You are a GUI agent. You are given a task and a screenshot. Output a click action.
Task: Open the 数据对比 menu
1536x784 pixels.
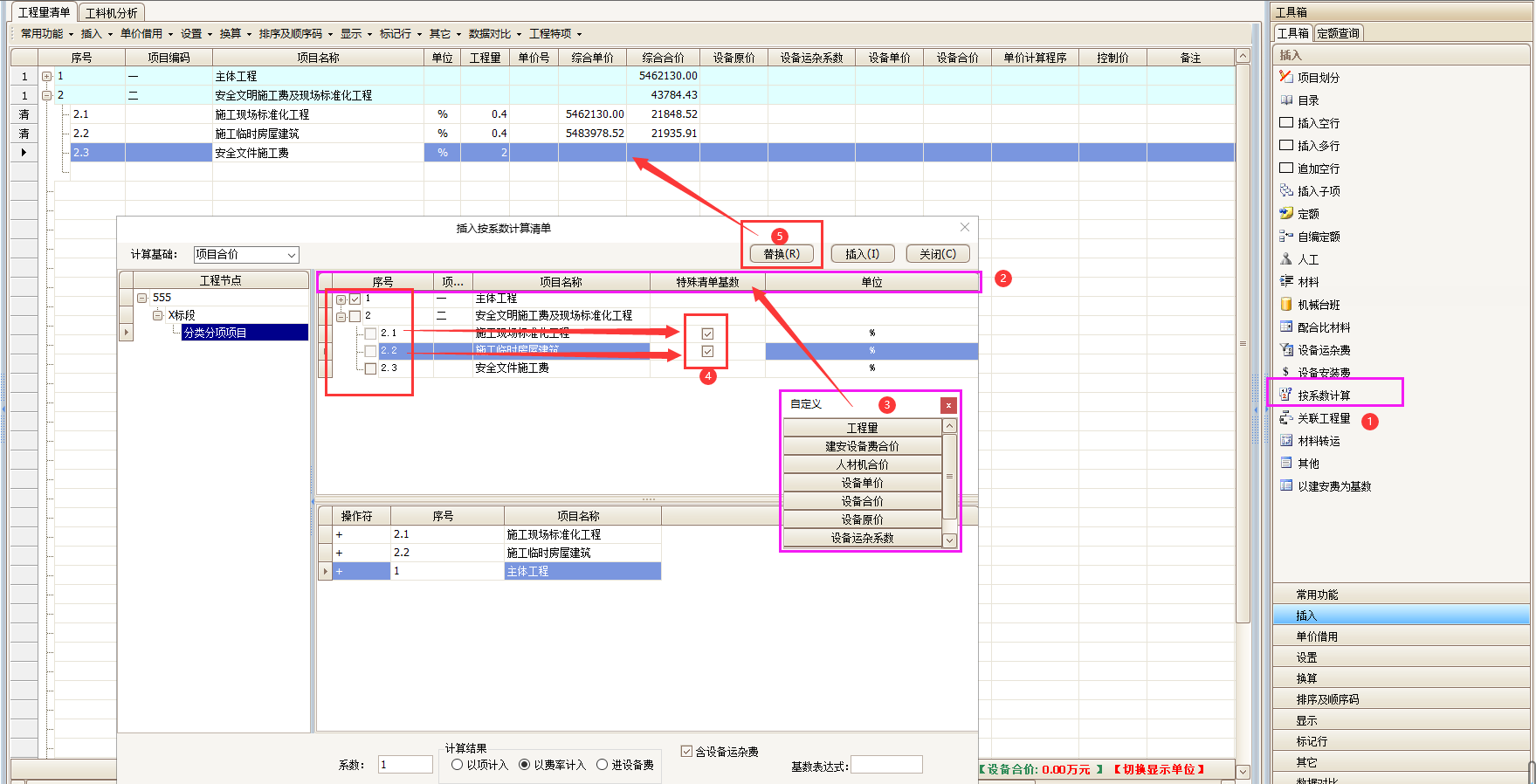click(493, 34)
